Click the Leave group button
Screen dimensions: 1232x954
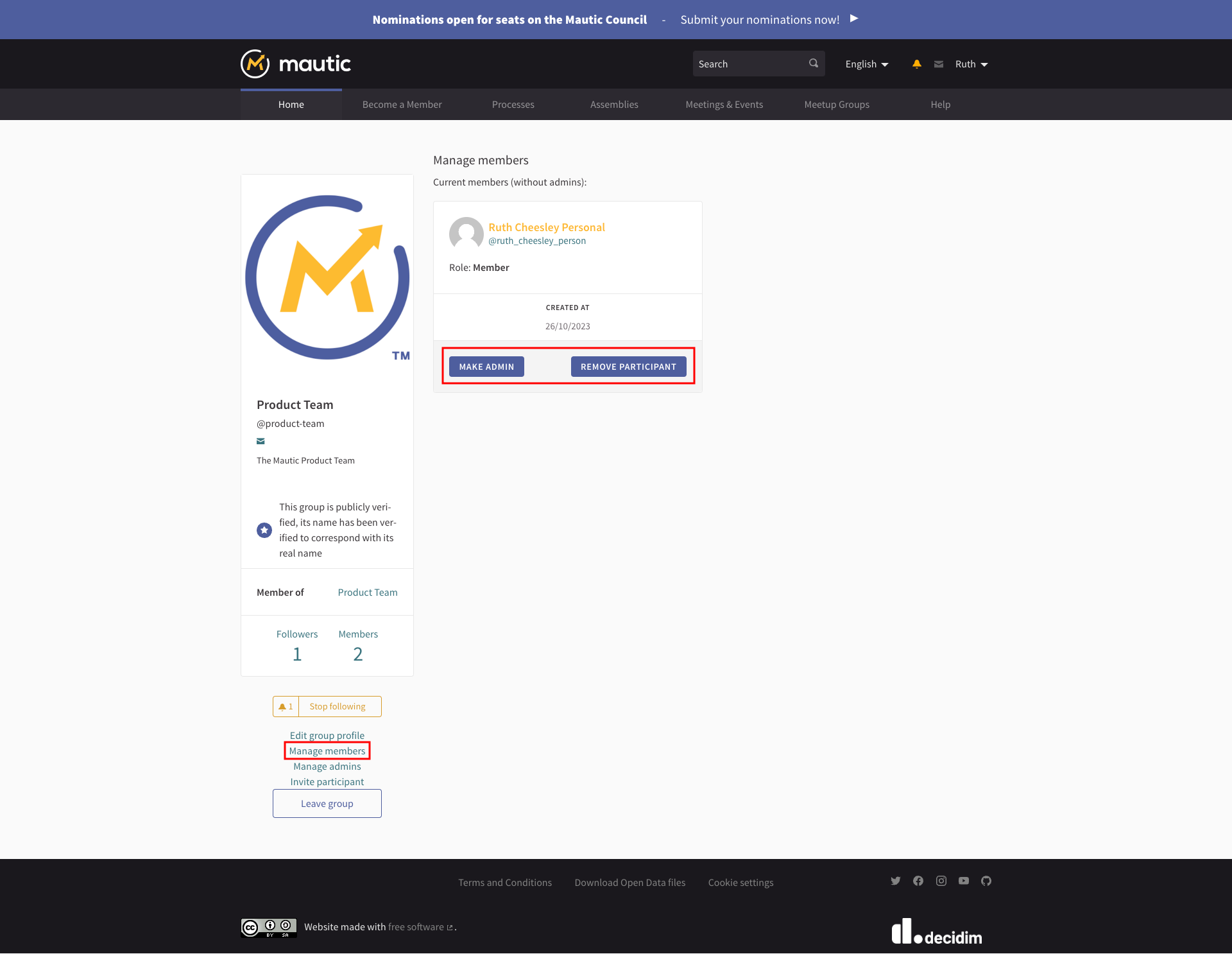327,803
